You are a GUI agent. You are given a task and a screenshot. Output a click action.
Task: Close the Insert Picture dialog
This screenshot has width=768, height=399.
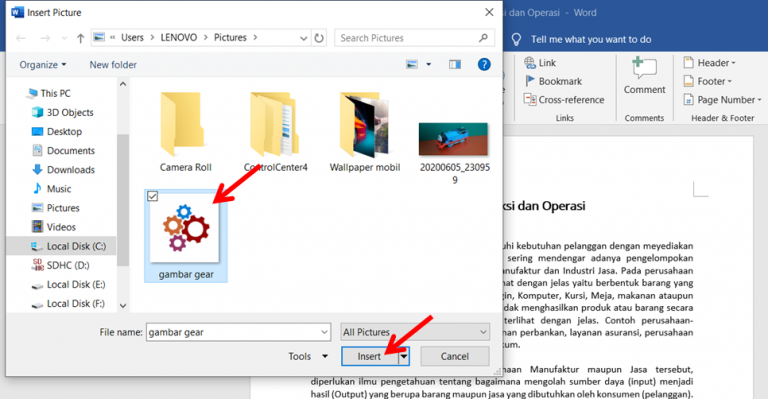(x=489, y=12)
